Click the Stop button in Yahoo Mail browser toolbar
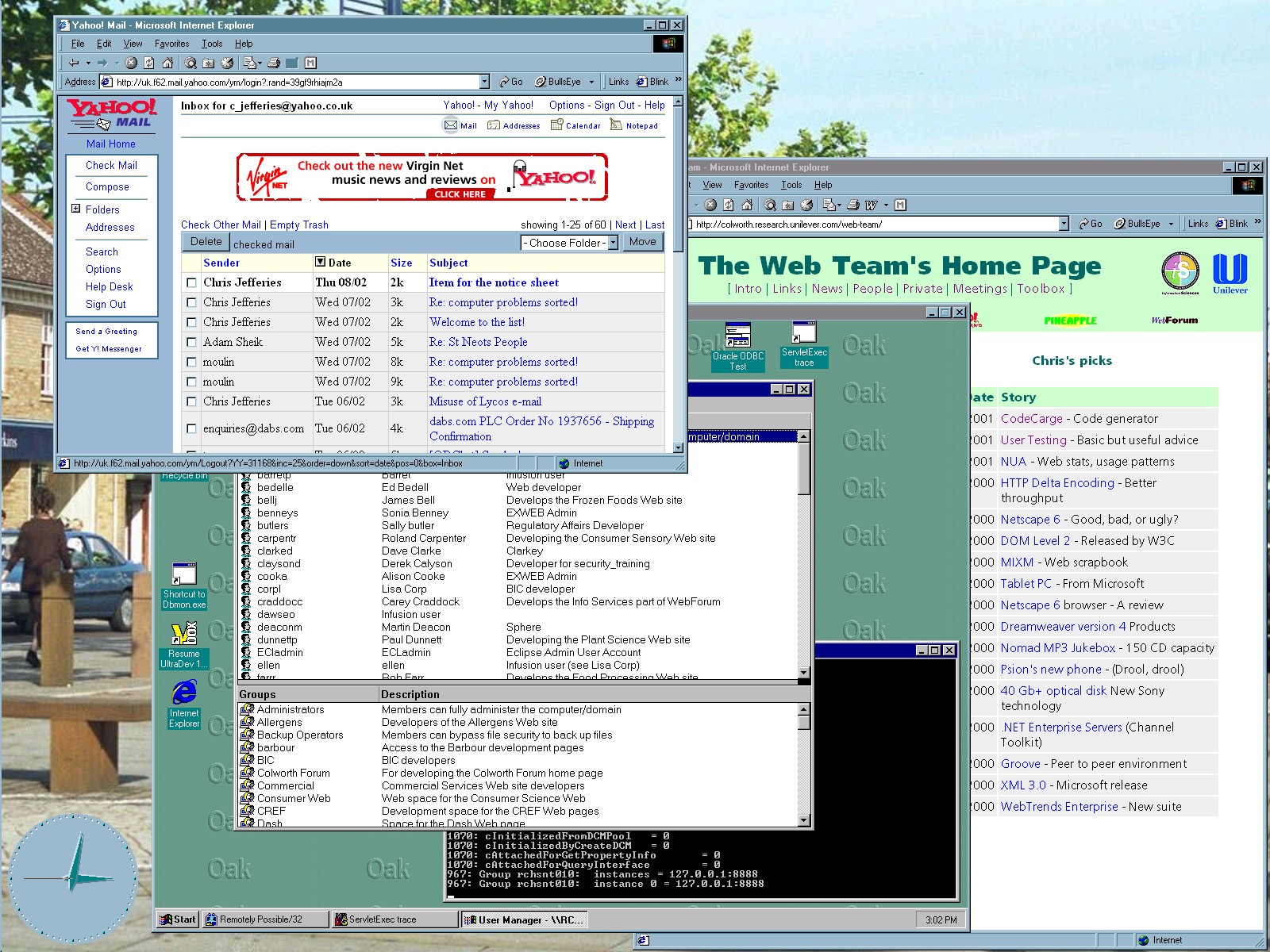Viewport: 1270px width, 952px height. [131, 63]
